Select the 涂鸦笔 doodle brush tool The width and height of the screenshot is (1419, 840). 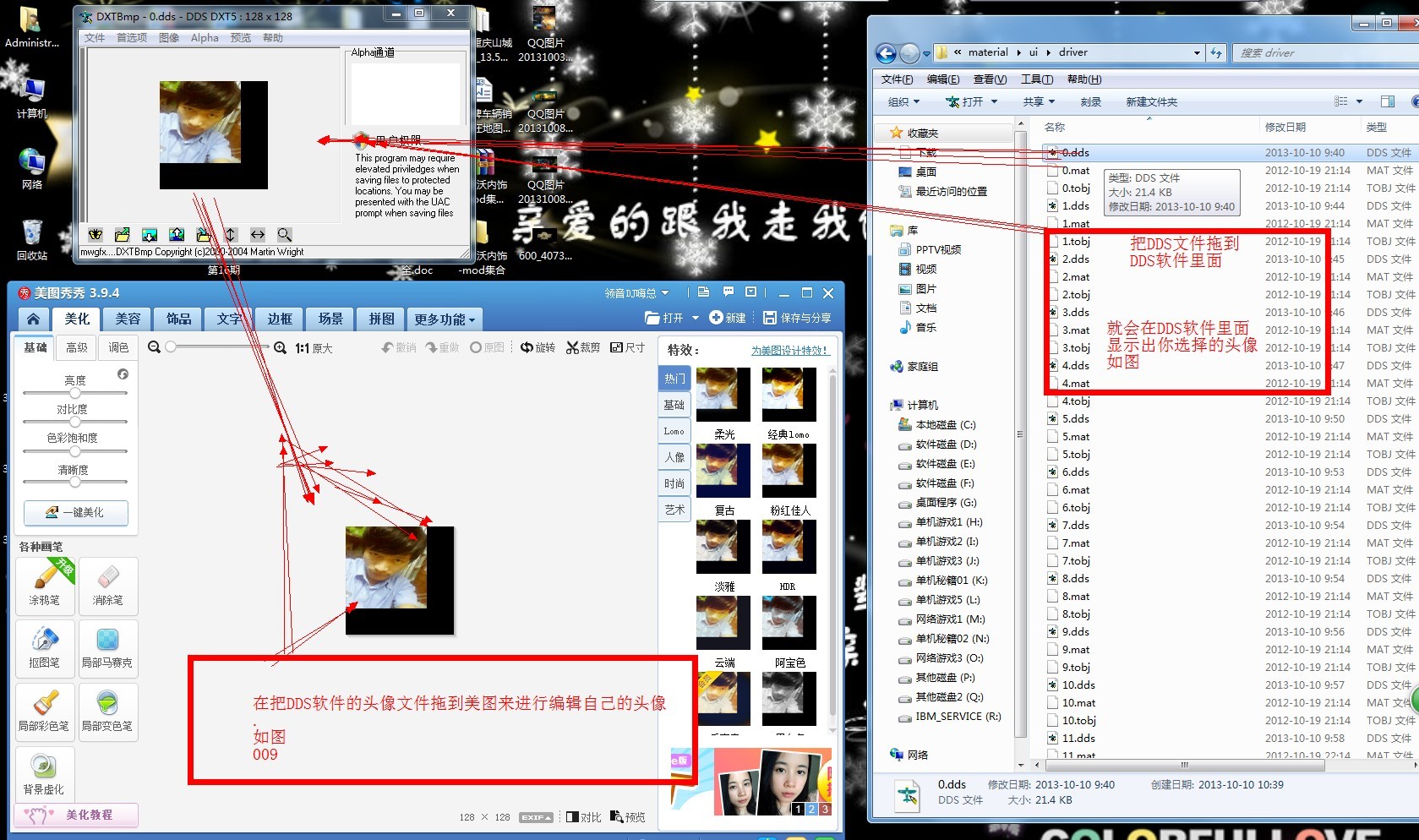[x=45, y=585]
